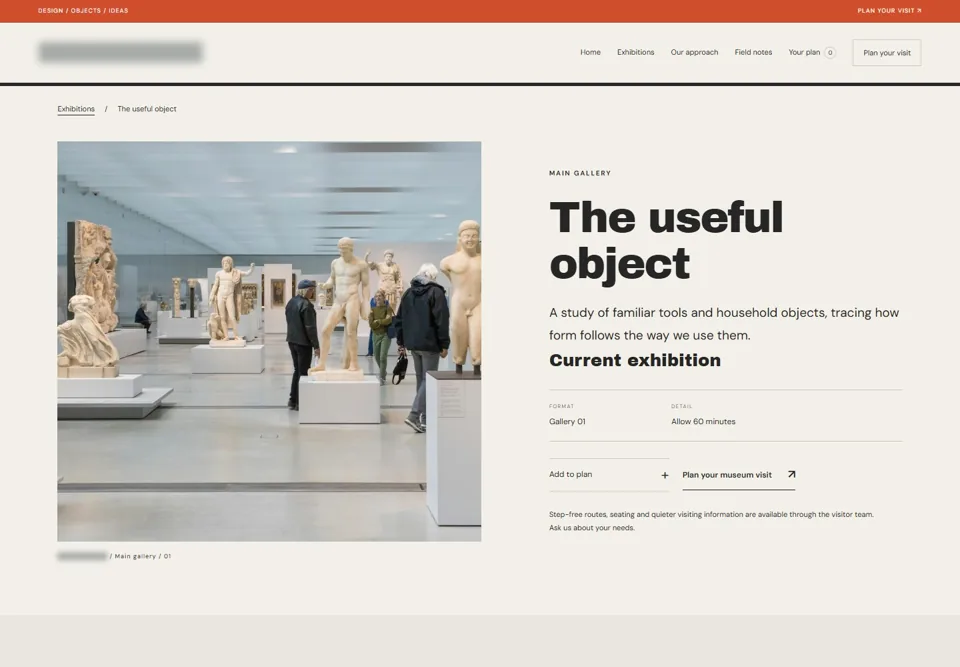Click the 'Ask us about your needs.' text
The width and height of the screenshot is (960, 667).
click(591, 528)
